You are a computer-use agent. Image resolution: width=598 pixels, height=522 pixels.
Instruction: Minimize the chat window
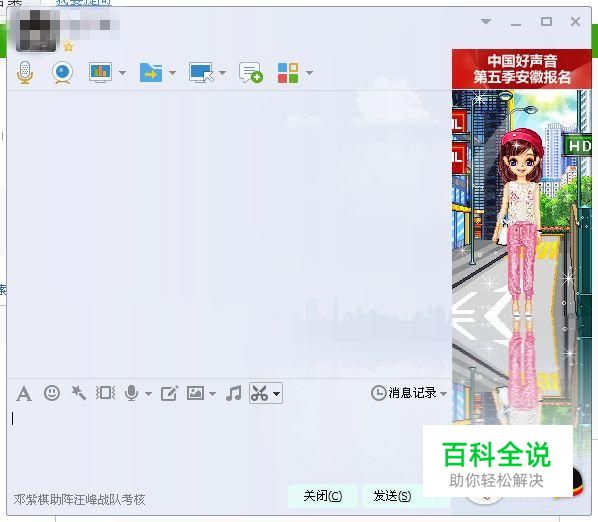516,24
